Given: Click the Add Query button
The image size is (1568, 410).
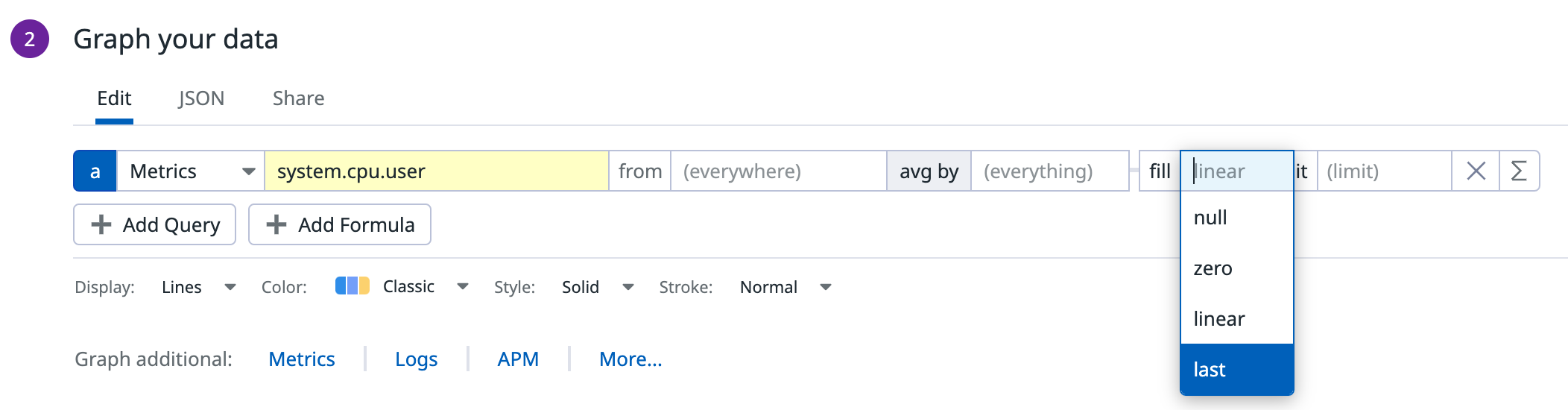Looking at the screenshot, I should pyautogui.click(x=155, y=225).
